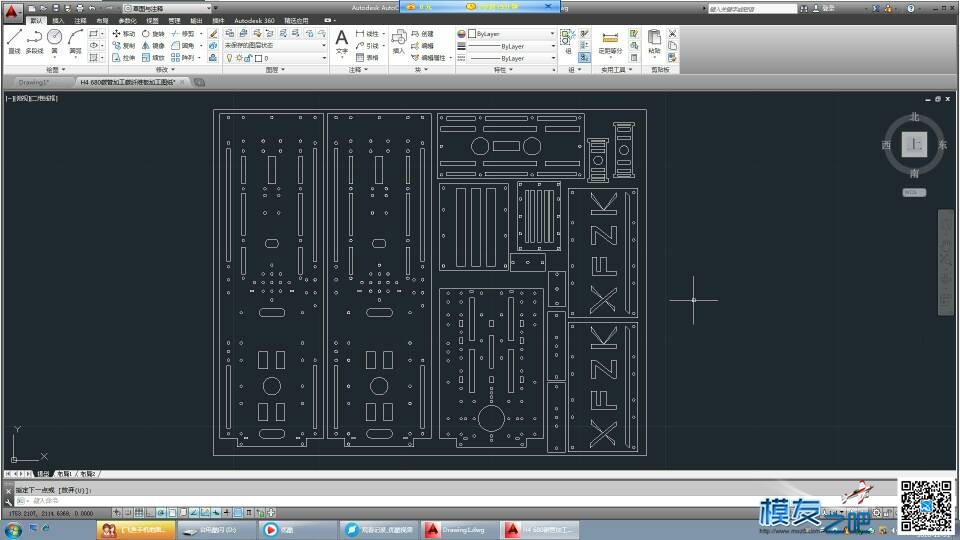Select the Line (直线) draw tool
This screenshot has height=540, width=960.
[x=15, y=40]
